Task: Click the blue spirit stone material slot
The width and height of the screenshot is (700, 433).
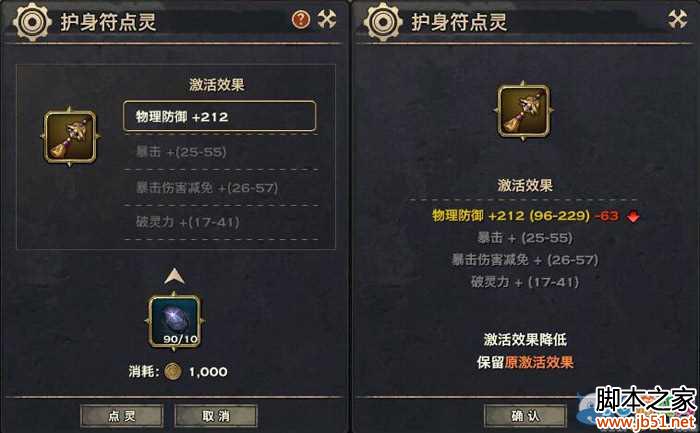Action: coord(175,321)
